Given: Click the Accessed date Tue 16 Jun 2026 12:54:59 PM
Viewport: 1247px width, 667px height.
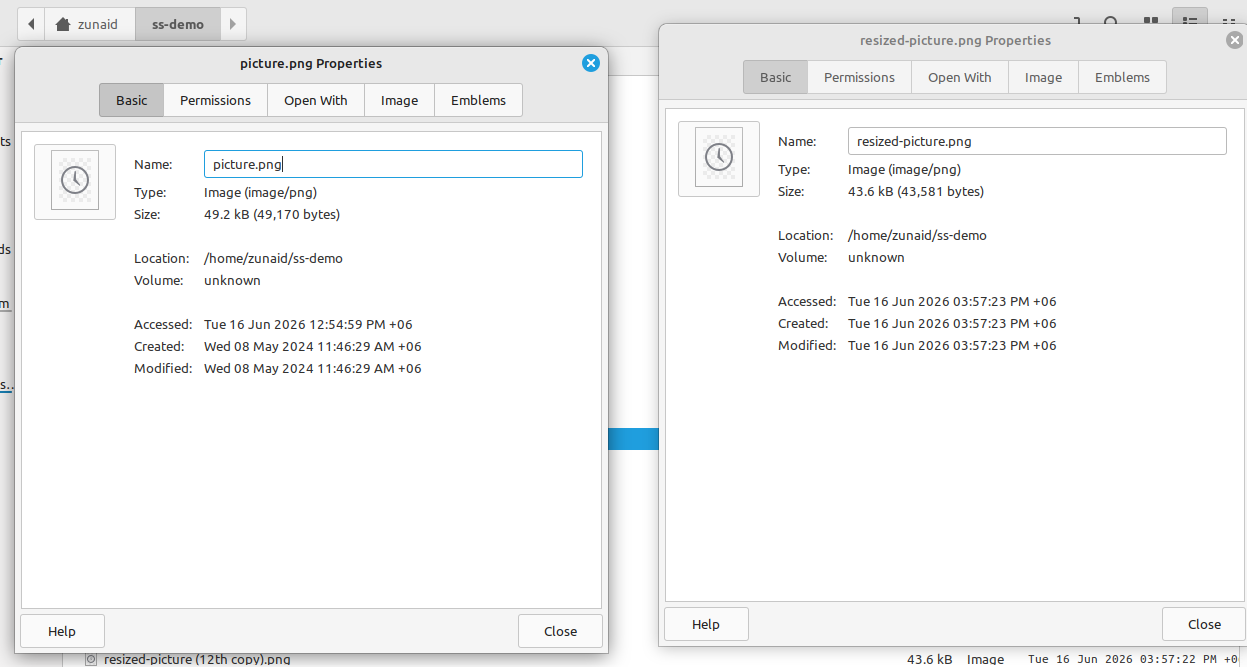Looking at the screenshot, I should coord(308,324).
